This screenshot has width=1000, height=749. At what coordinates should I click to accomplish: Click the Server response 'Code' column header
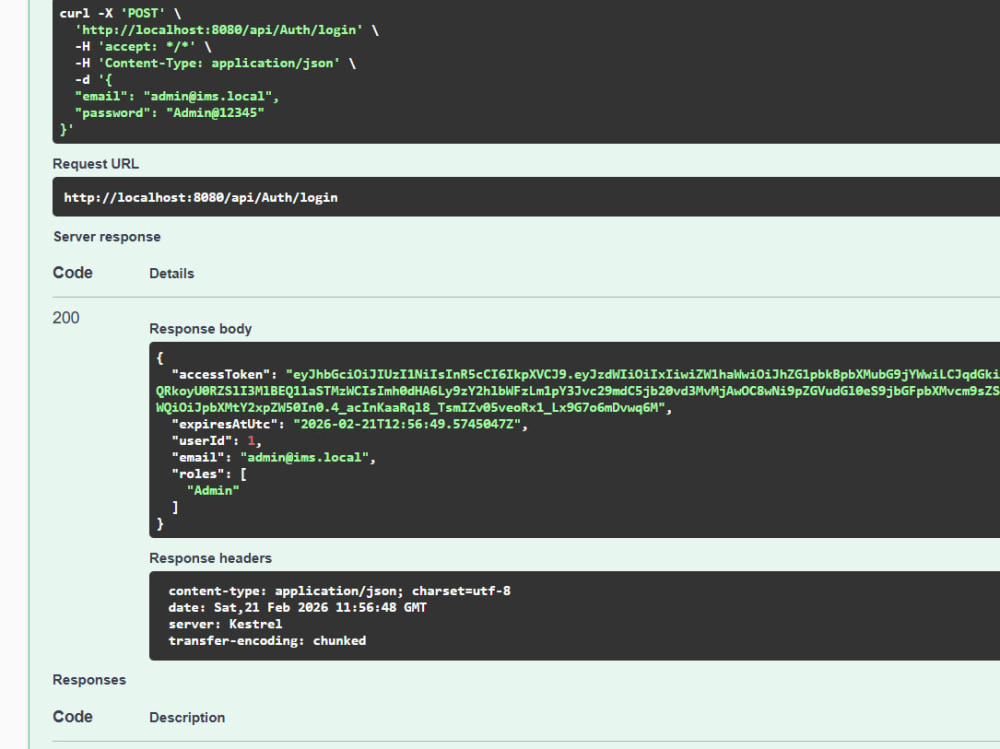[73, 273]
